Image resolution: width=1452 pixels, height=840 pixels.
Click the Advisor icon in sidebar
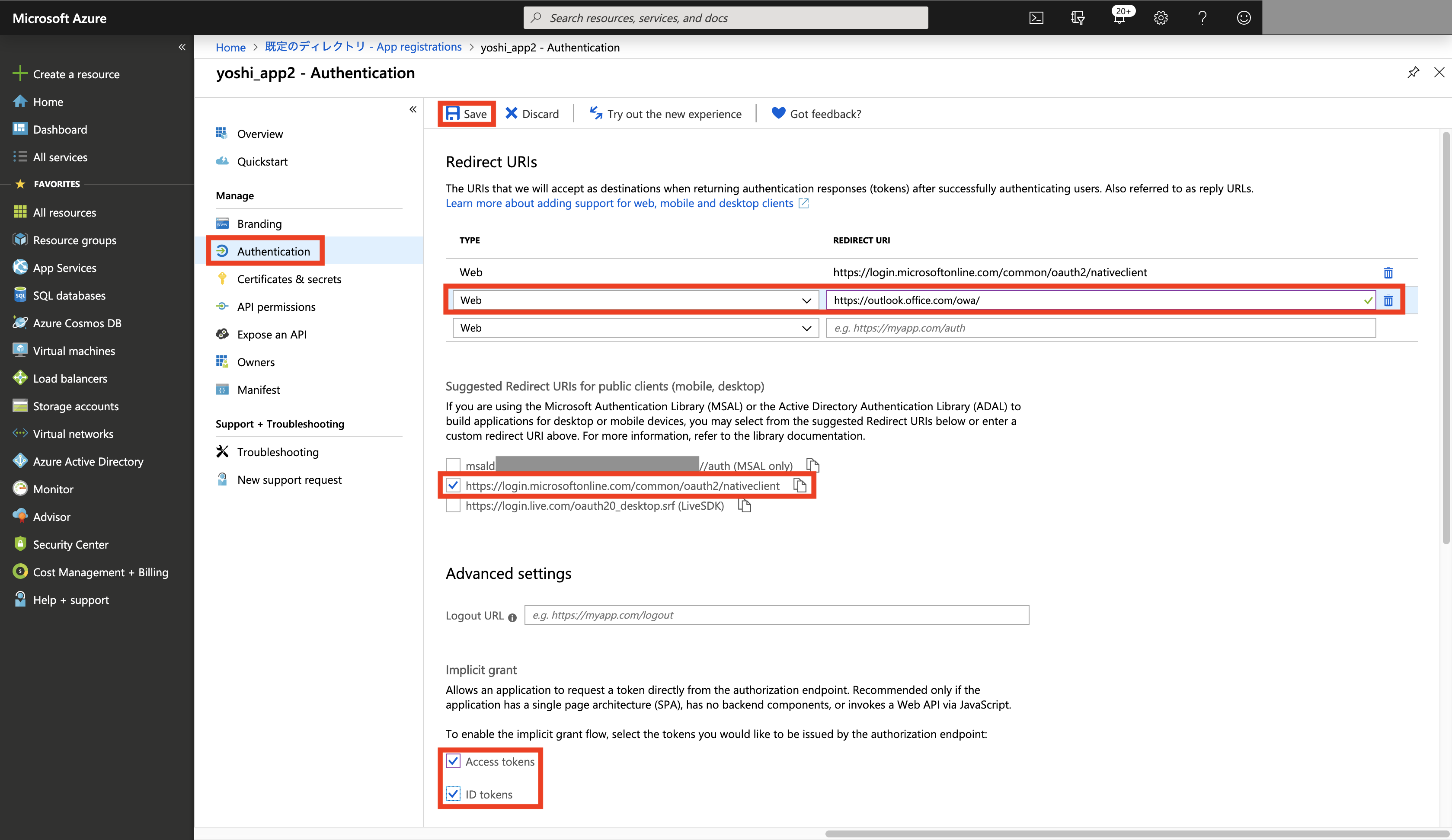coord(19,516)
